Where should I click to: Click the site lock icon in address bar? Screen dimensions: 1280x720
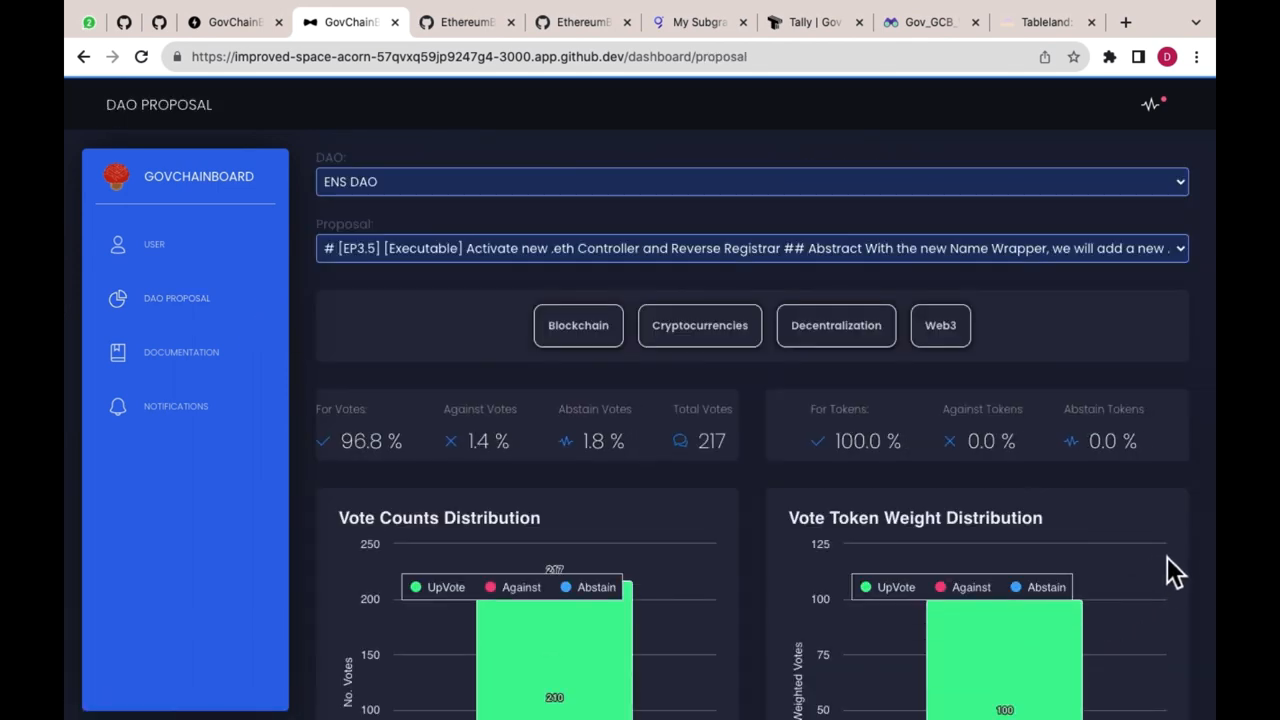[x=177, y=57]
